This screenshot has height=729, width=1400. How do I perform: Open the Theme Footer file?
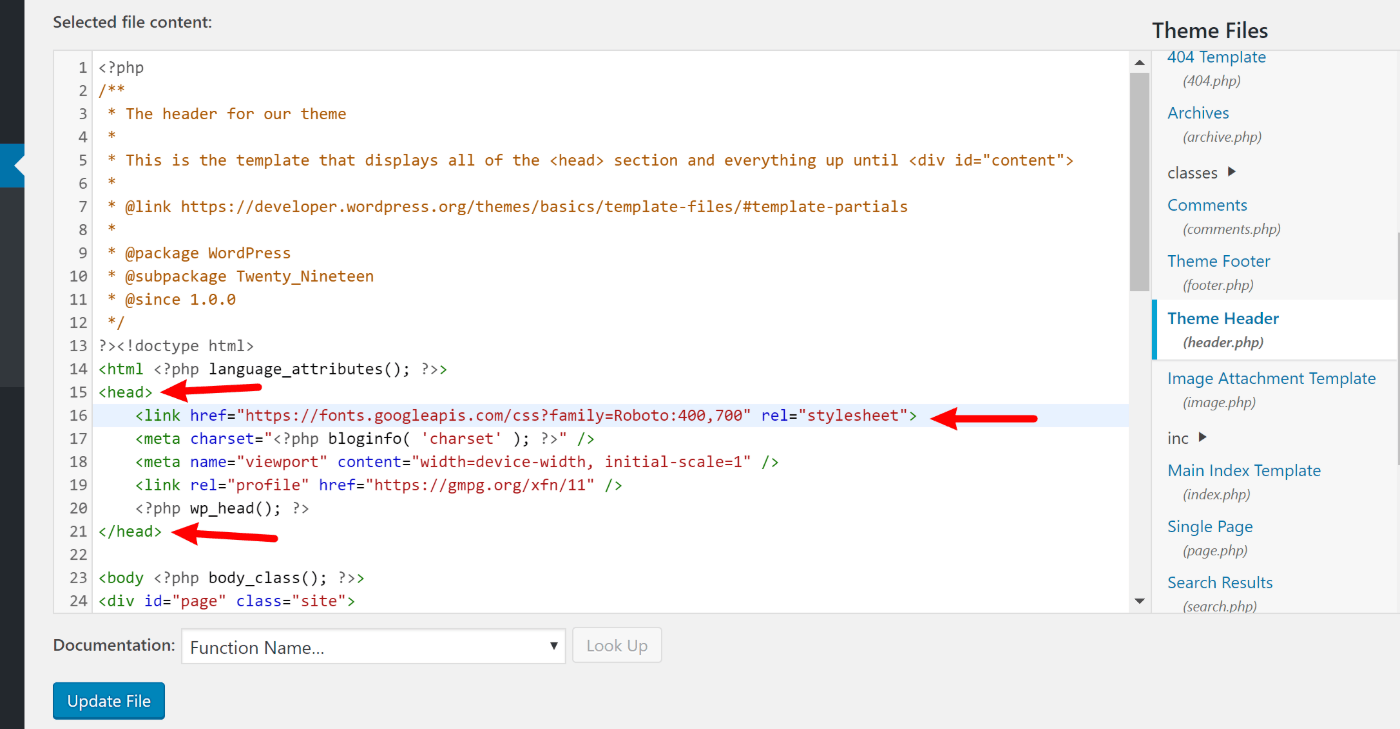tap(1218, 260)
